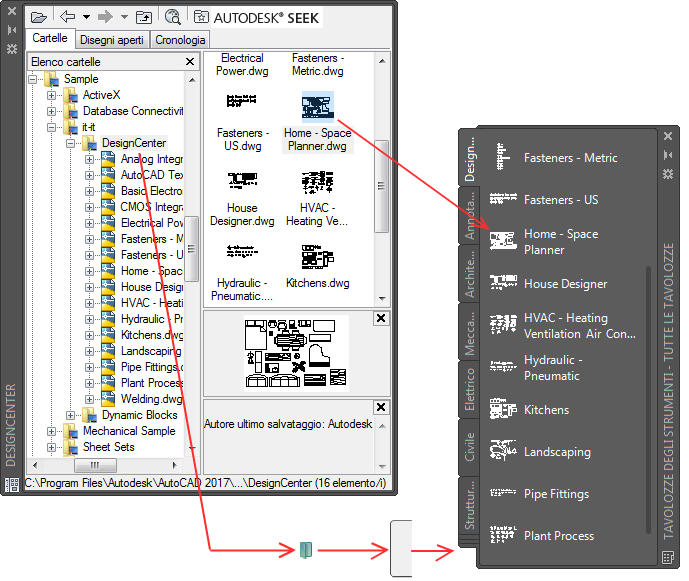Select the Struttur... tool palette tab
Viewport: 689px width, 581px height.
pyautogui.click(x=470, y=505)
